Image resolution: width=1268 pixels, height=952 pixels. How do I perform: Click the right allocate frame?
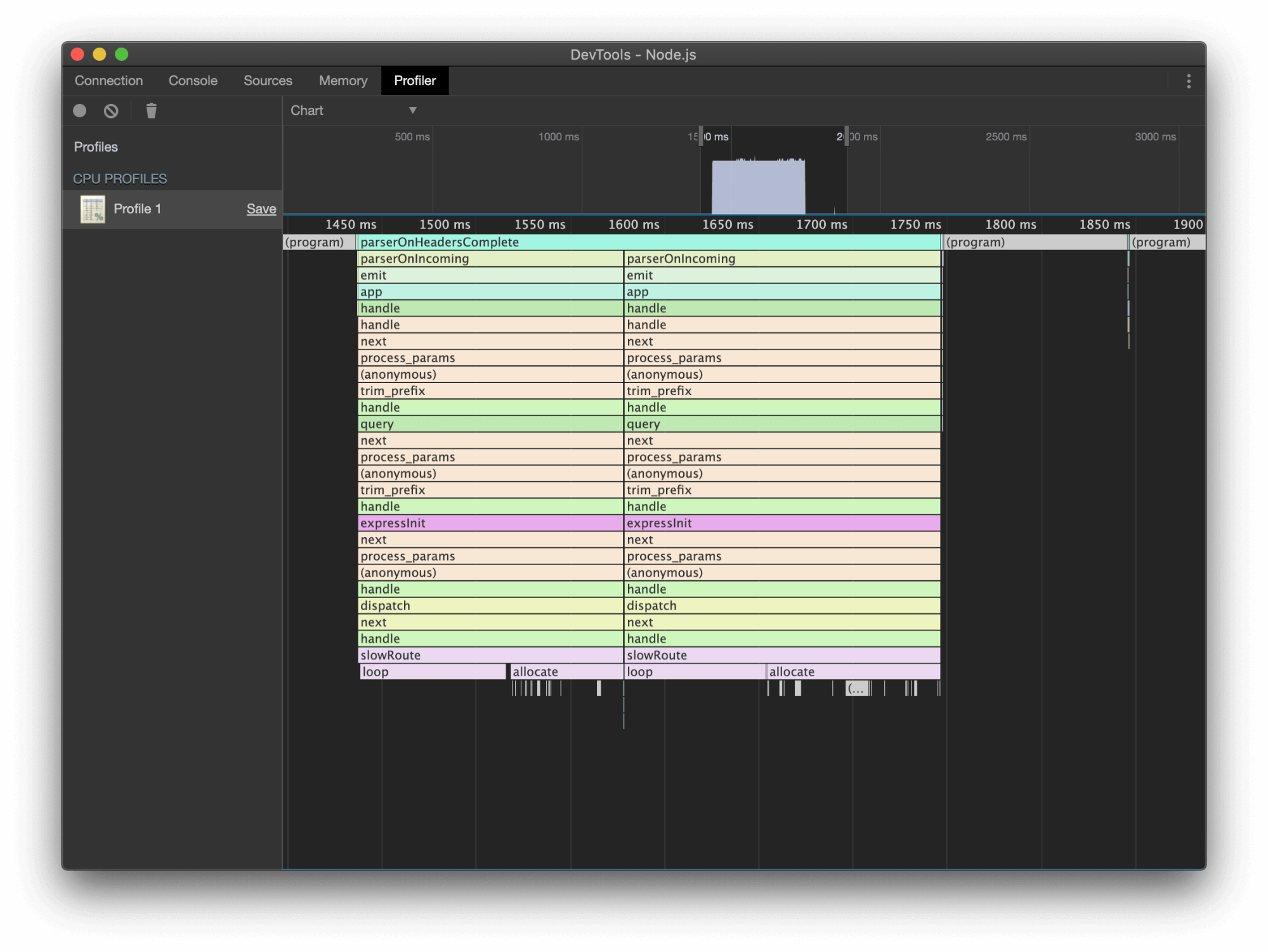(854, 672)
